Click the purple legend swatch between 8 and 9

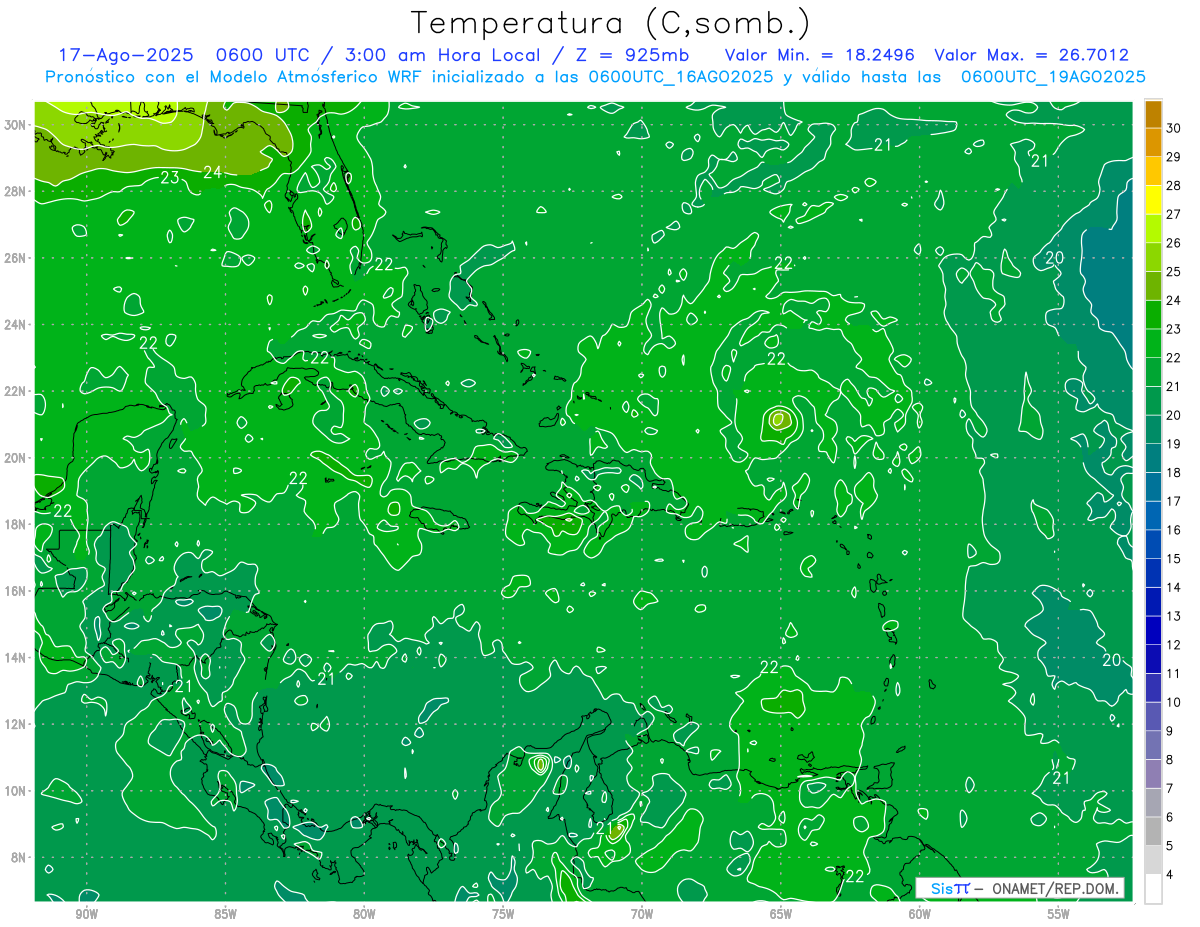[1153, 746]
